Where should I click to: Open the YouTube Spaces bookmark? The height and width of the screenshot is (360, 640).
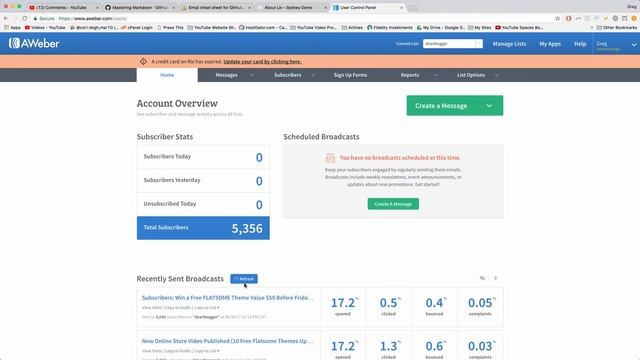(519, 27)
